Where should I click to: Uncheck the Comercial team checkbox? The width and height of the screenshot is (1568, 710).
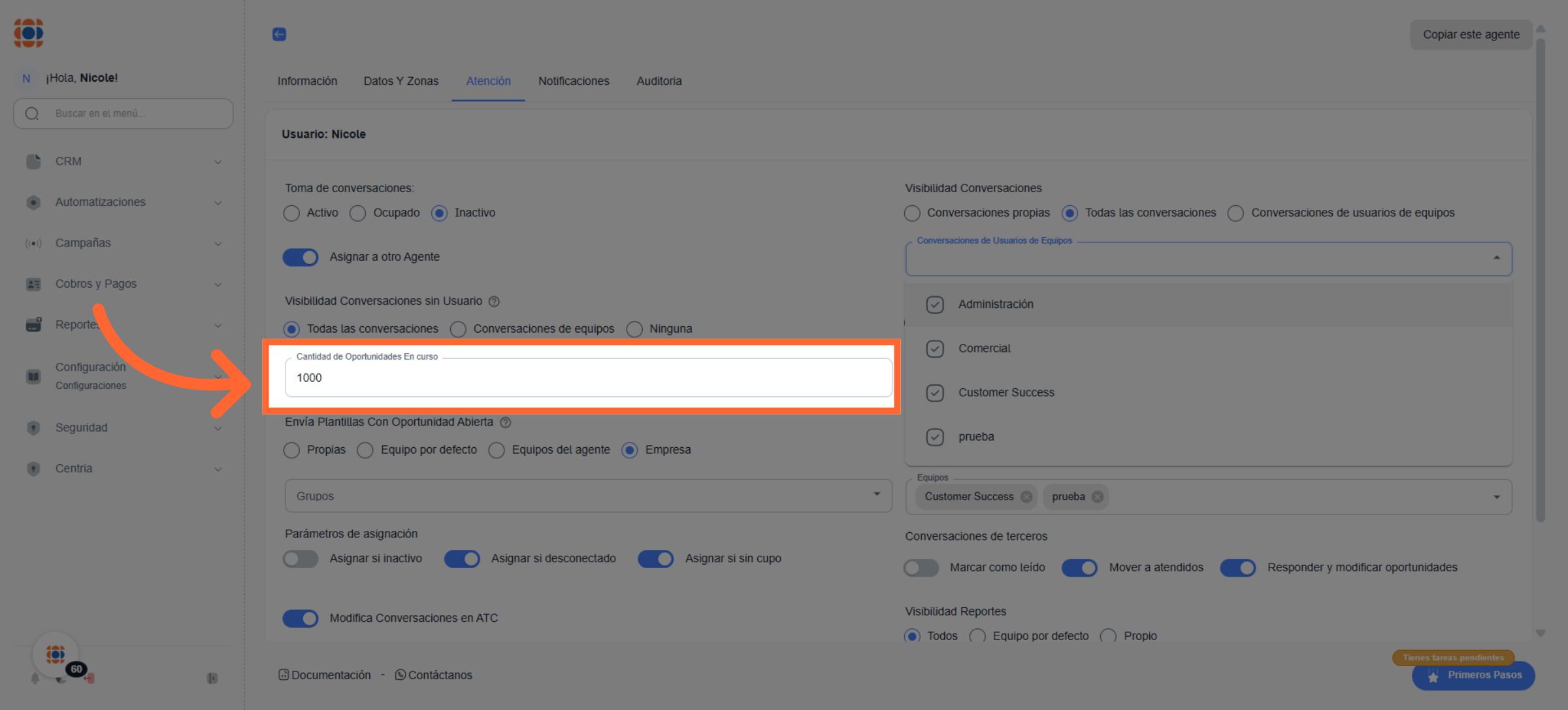pyautogui.click(x=935, y=349)
